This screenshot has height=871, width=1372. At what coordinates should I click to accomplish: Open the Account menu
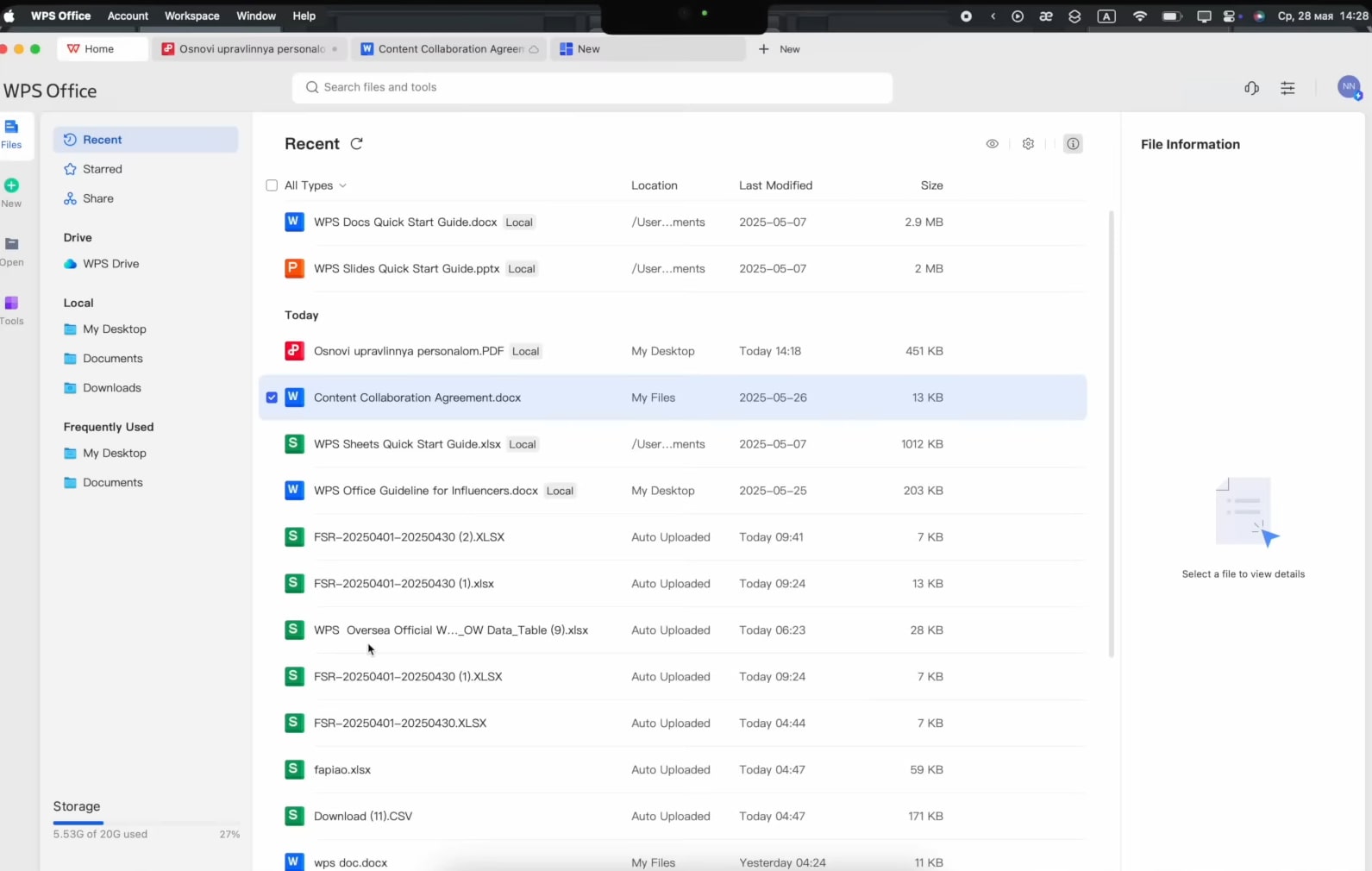pos(128,16)
